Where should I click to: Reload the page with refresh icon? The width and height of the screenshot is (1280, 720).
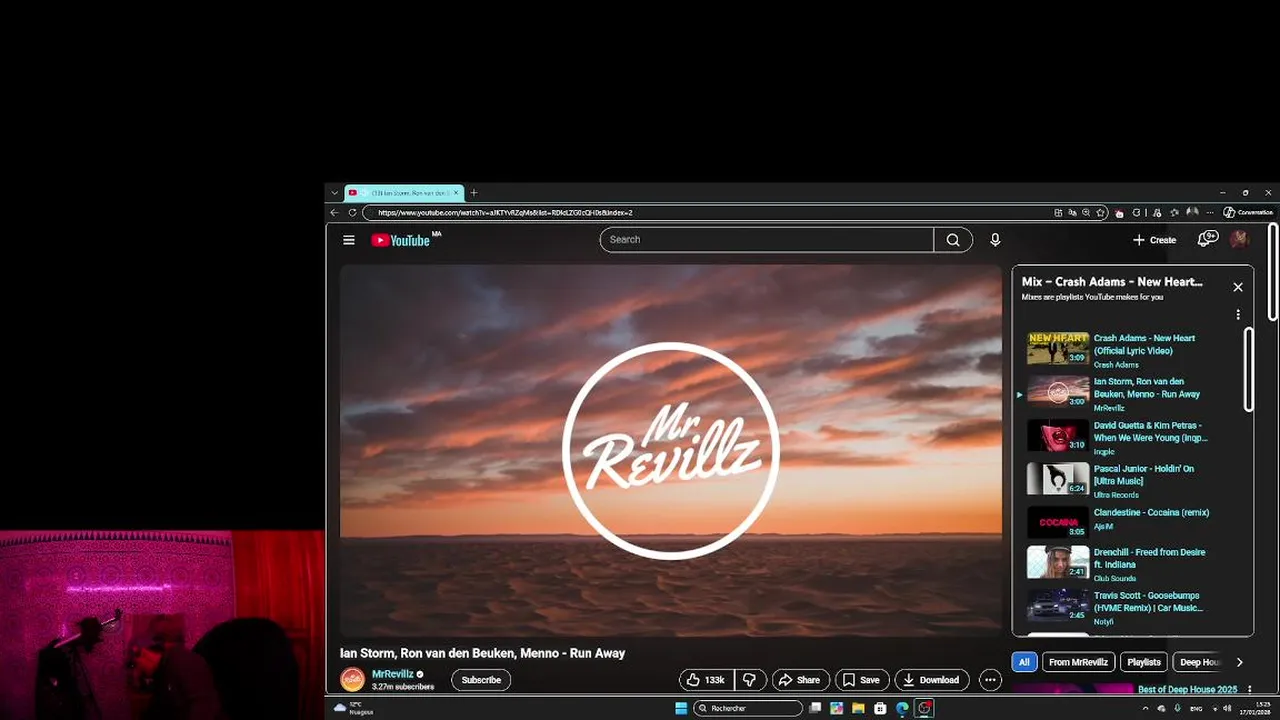pyautogui.click(x=352, y=212)
